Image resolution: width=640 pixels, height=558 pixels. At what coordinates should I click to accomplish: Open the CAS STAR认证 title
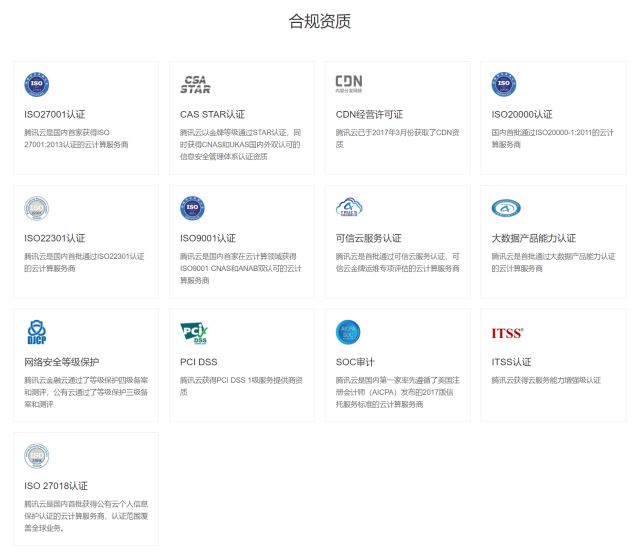click(x=212, y=114)
